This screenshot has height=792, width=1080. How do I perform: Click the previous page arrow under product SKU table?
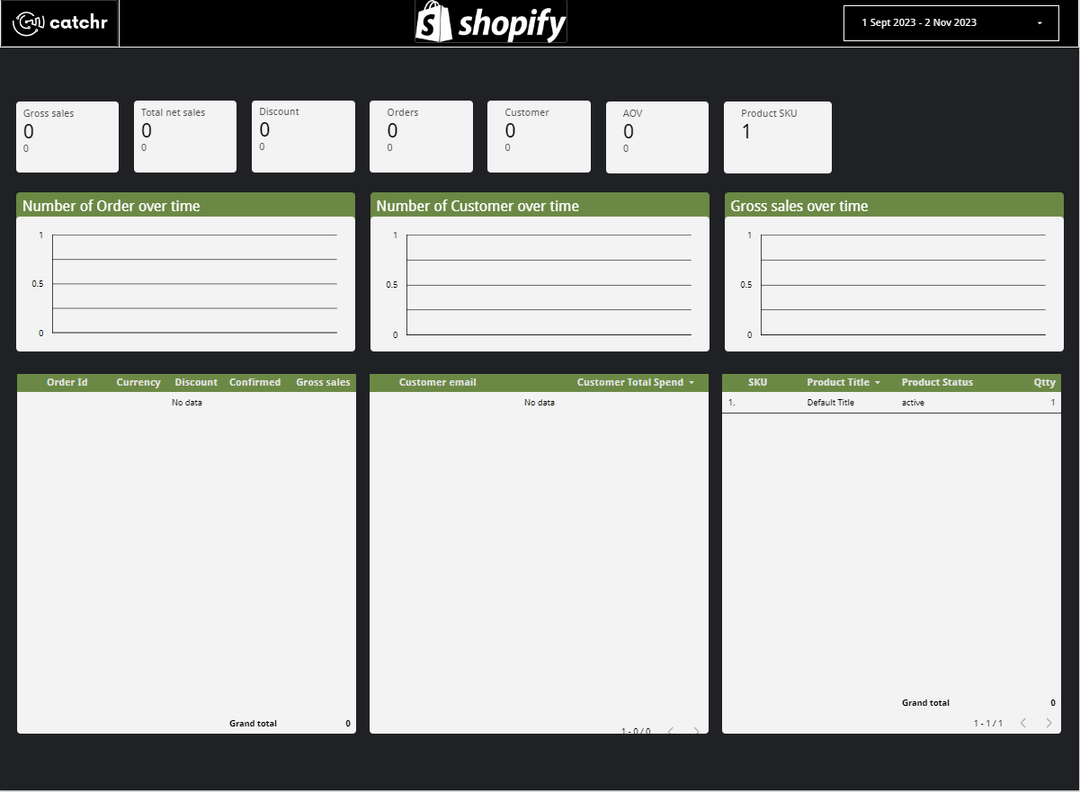[1022, 722]
